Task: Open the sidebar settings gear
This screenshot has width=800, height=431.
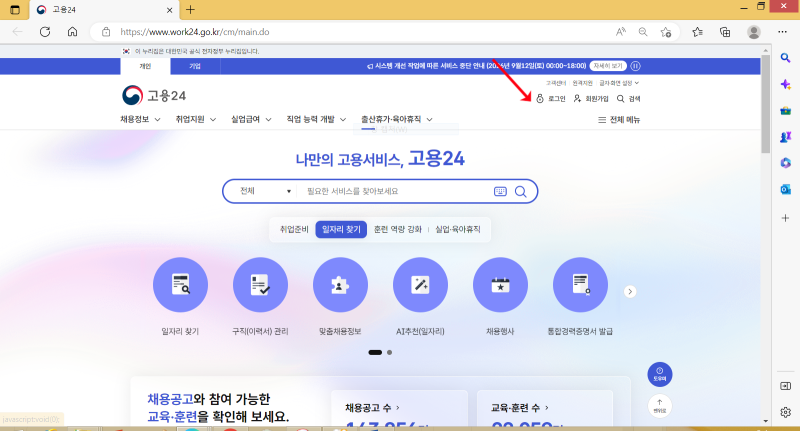Action: click(x=786, y=412)
